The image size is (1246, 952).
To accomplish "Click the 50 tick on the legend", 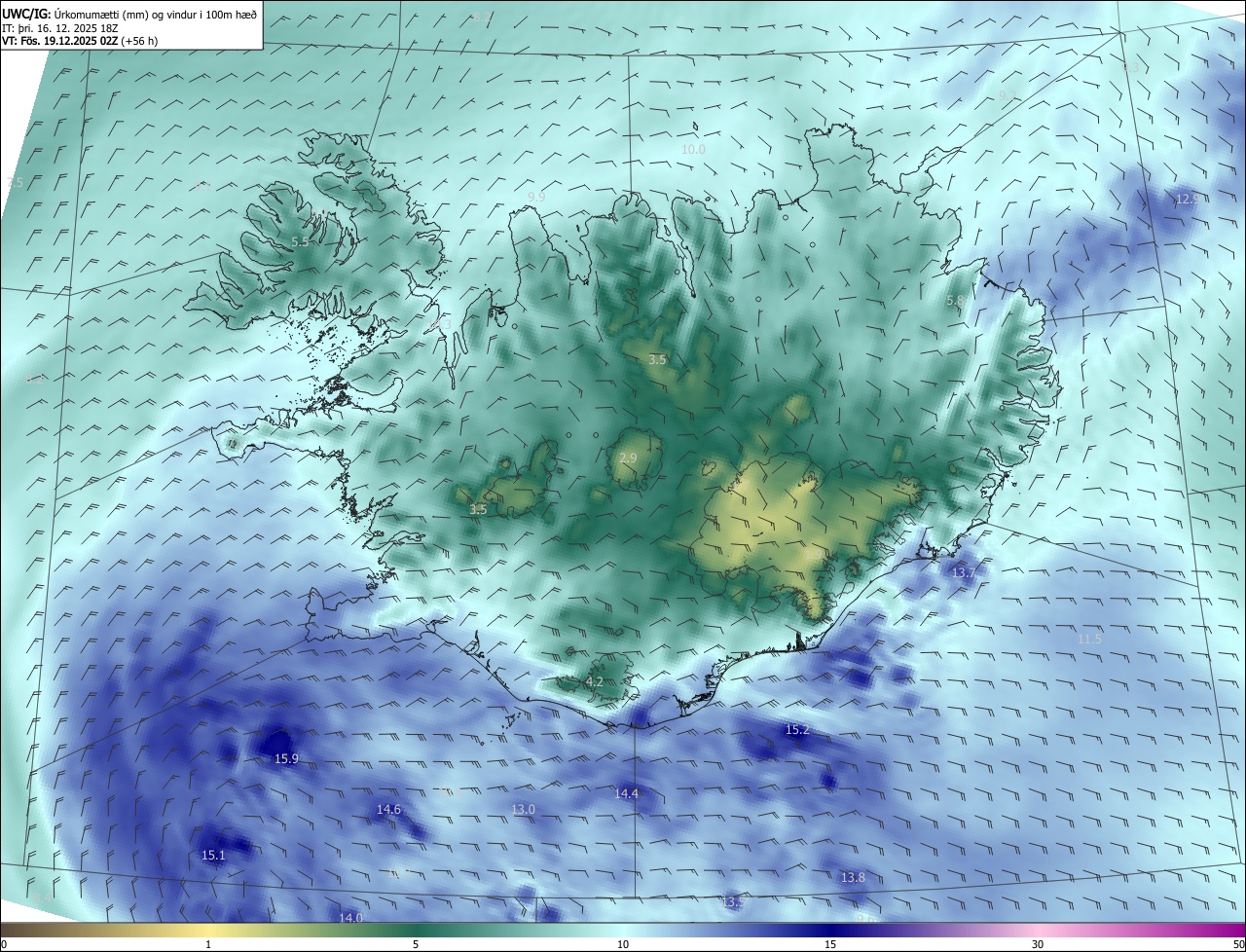I will pos(1238,944).
